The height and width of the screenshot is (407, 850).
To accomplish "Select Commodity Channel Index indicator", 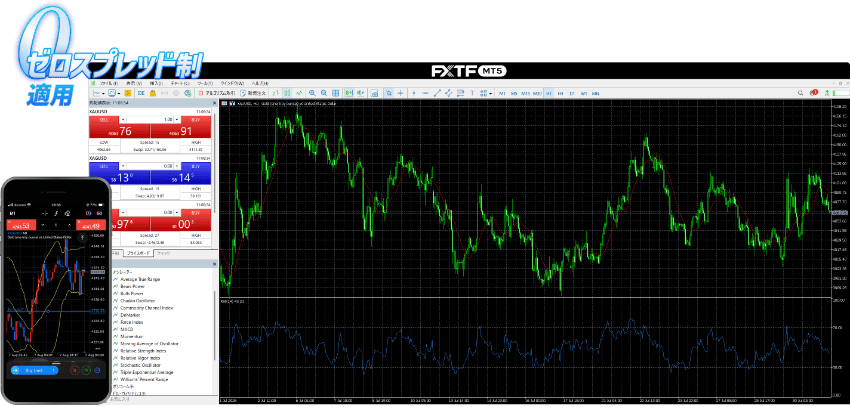I will 144,307.
